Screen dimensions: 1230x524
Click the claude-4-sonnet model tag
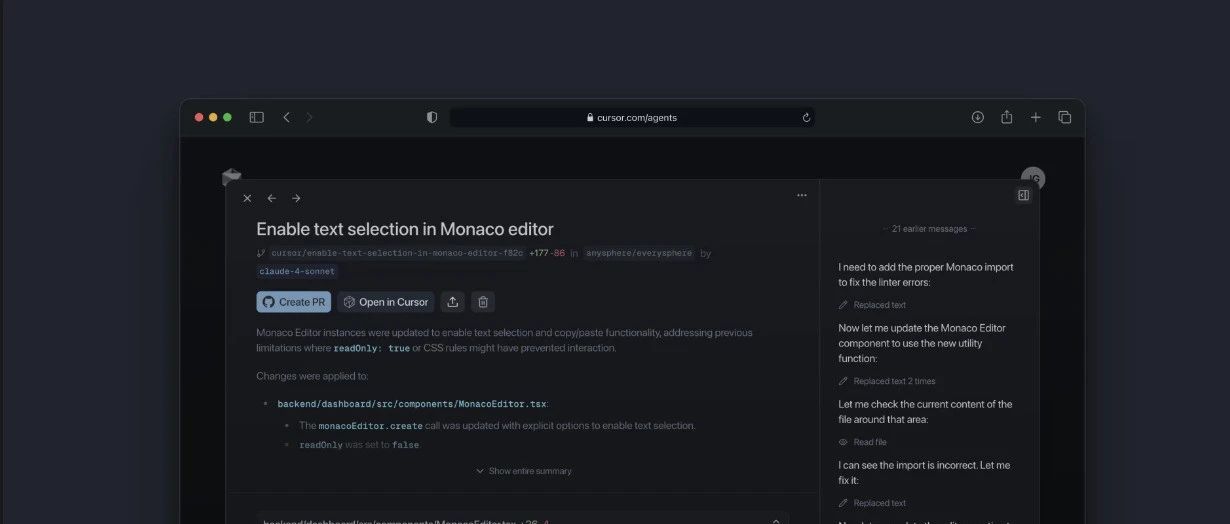coord(297,271)
